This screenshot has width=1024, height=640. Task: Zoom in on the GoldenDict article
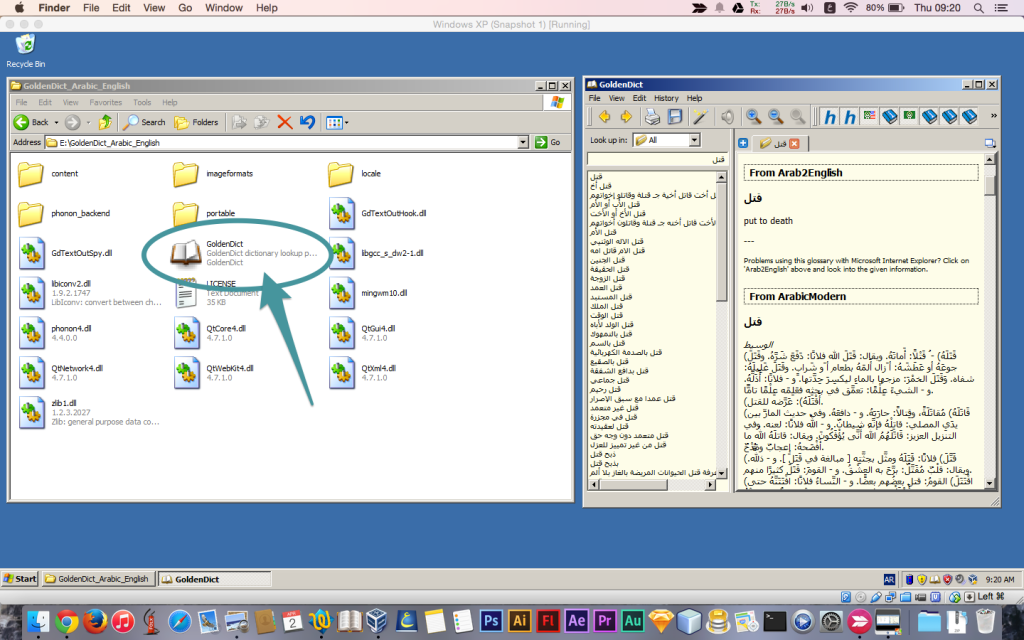point(754,117)
